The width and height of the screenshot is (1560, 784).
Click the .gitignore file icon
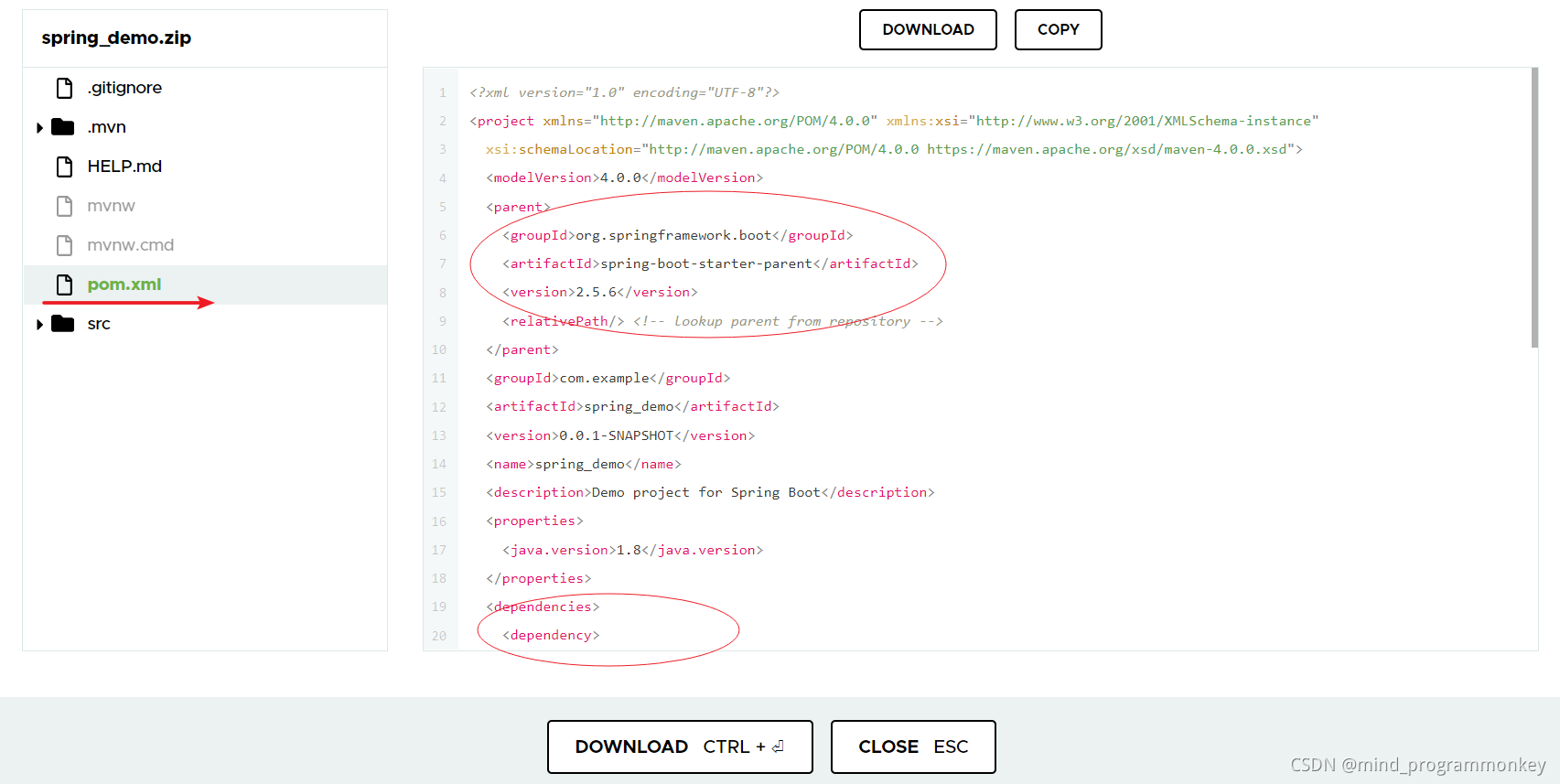64,88
